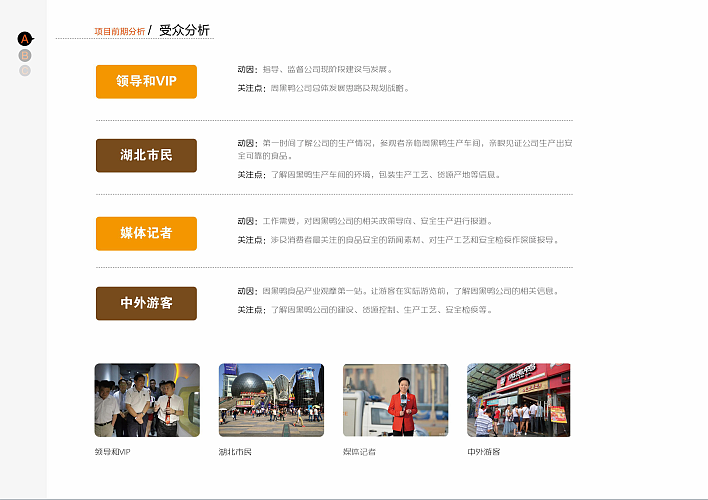Select the section C circle marker
This screenshot has height=500, width=708.
pyautogui.click(x=25, y=70)
